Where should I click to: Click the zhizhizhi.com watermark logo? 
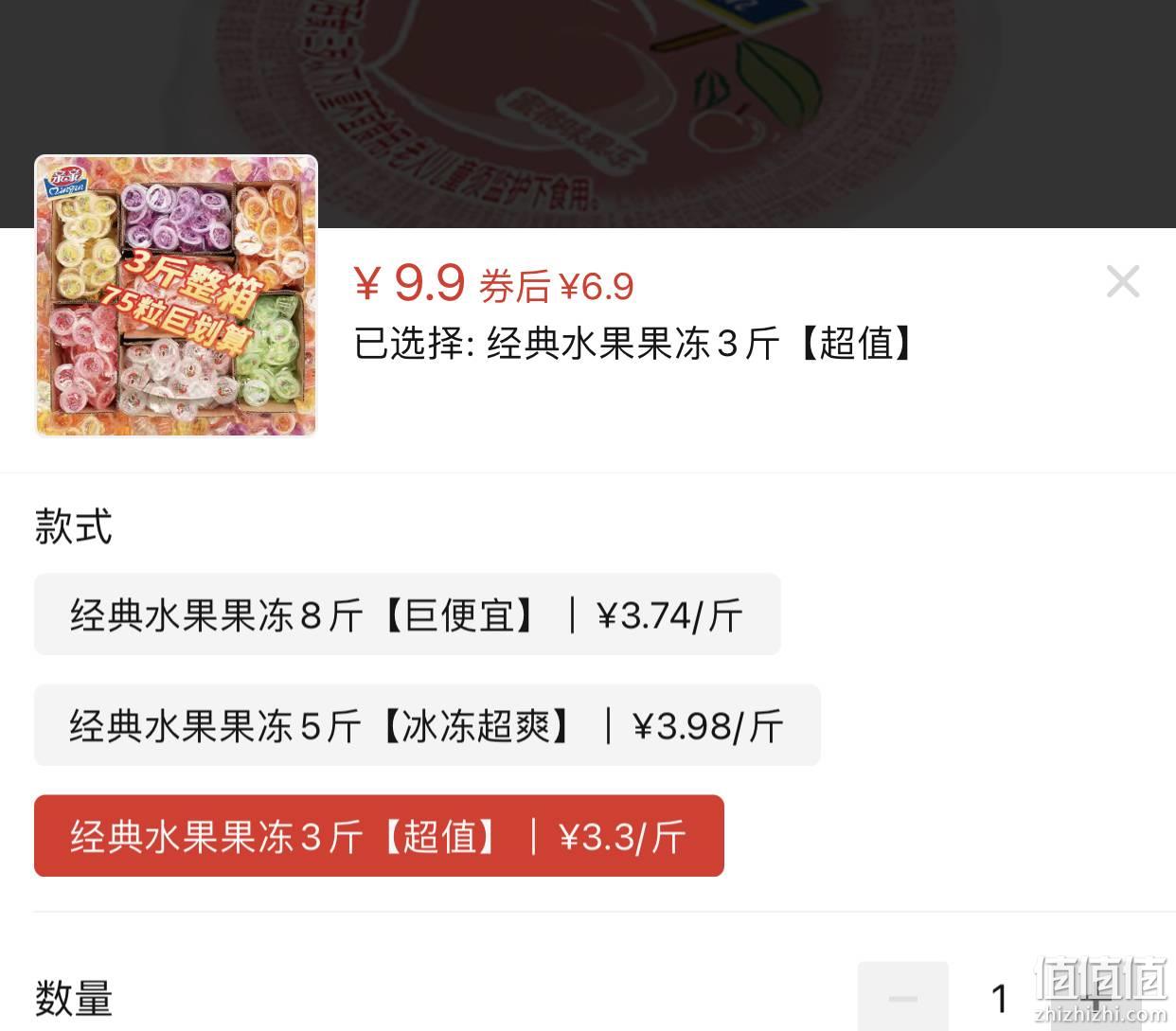point(1100,991)
